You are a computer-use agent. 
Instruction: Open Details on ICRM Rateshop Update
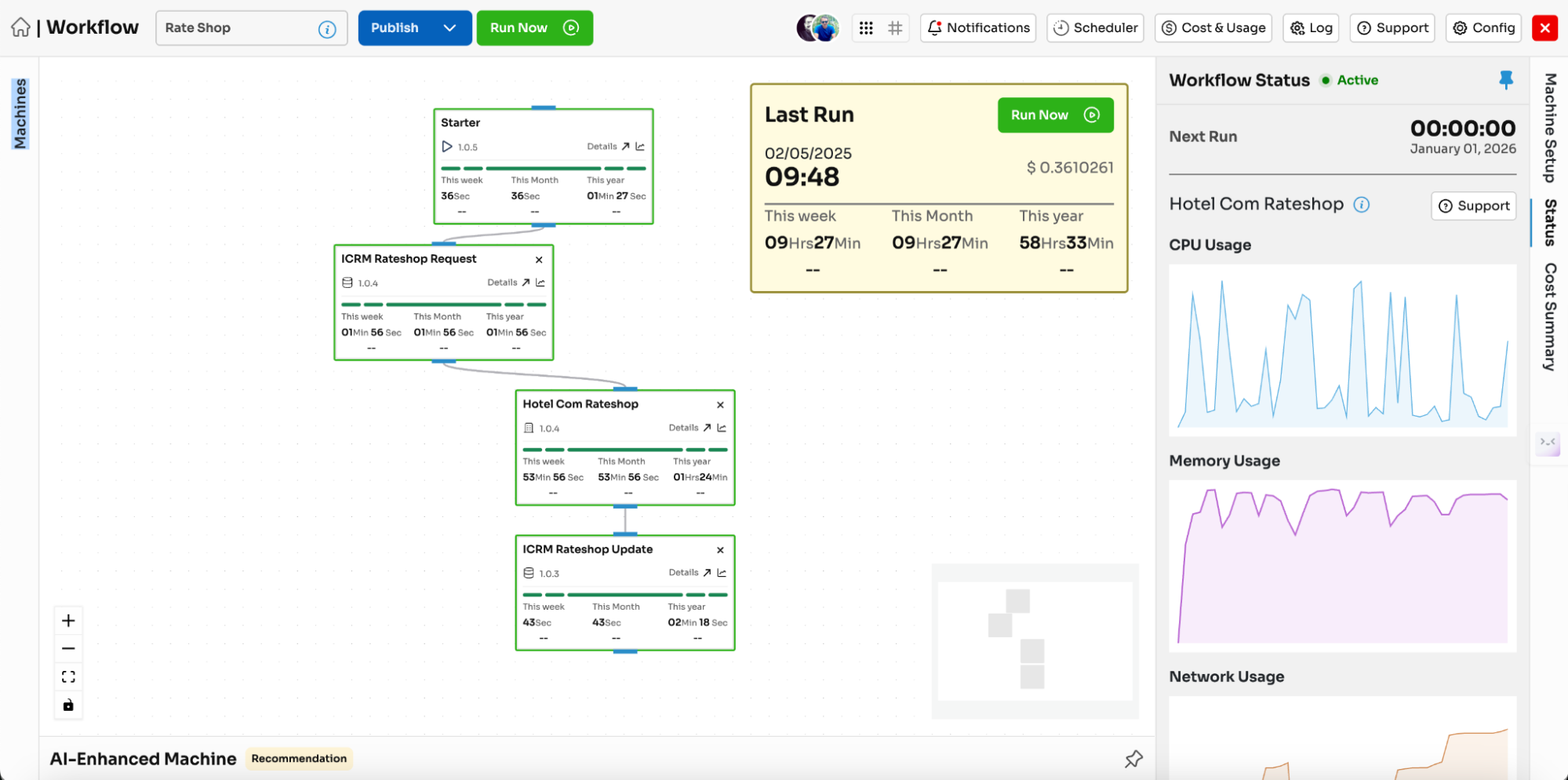coord(689,573)
